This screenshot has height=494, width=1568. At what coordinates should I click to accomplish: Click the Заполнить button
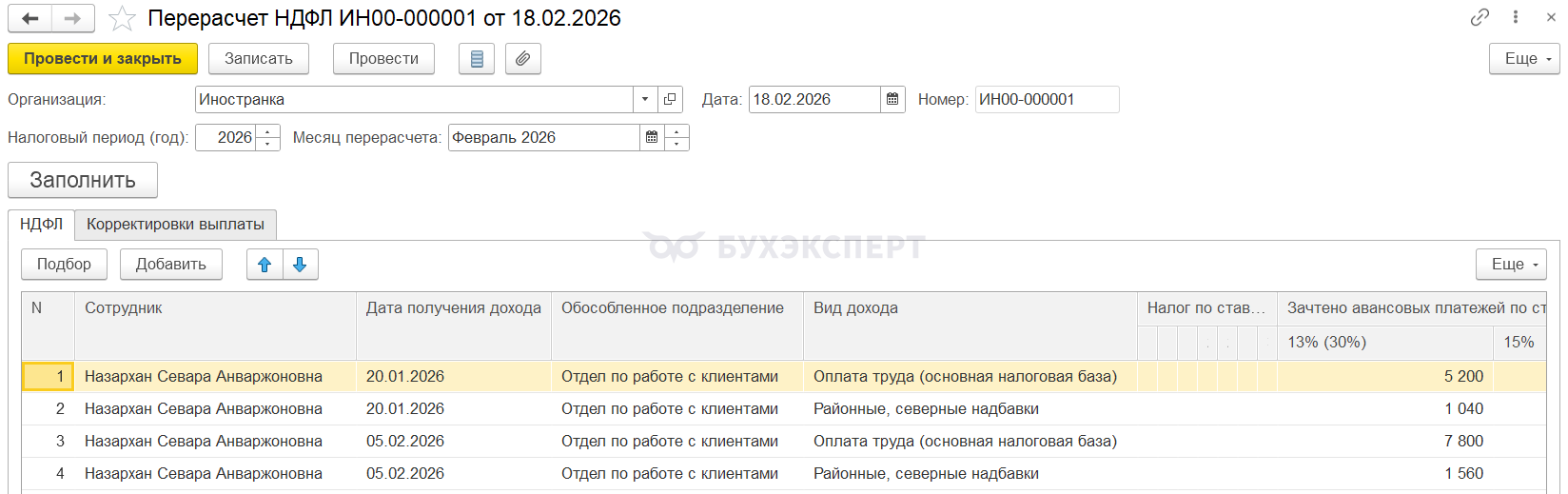tap(83, 180)
